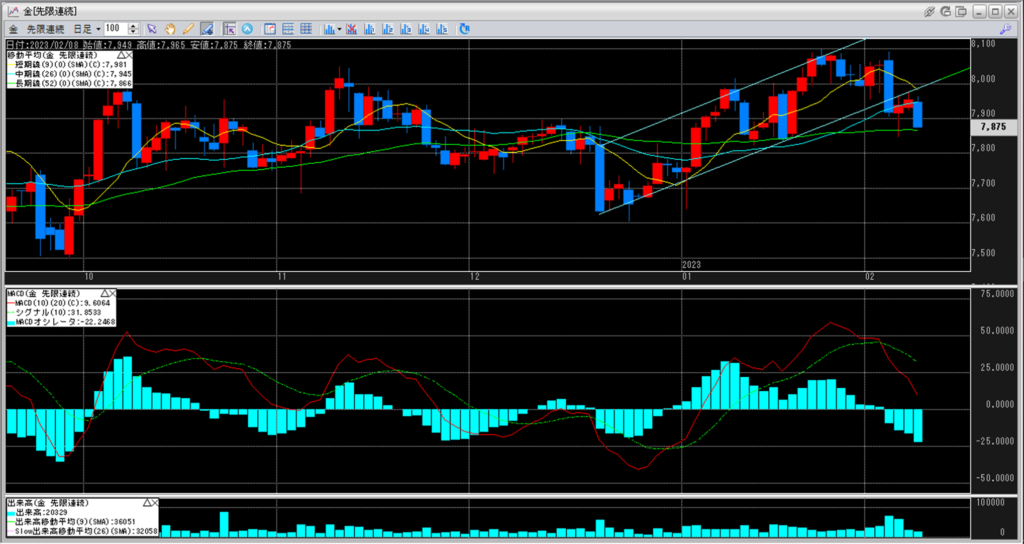Screen dimensions: 1024x544
Task: Maximize the 金[先限連続] chart window
Action: (x=994, y=11)
